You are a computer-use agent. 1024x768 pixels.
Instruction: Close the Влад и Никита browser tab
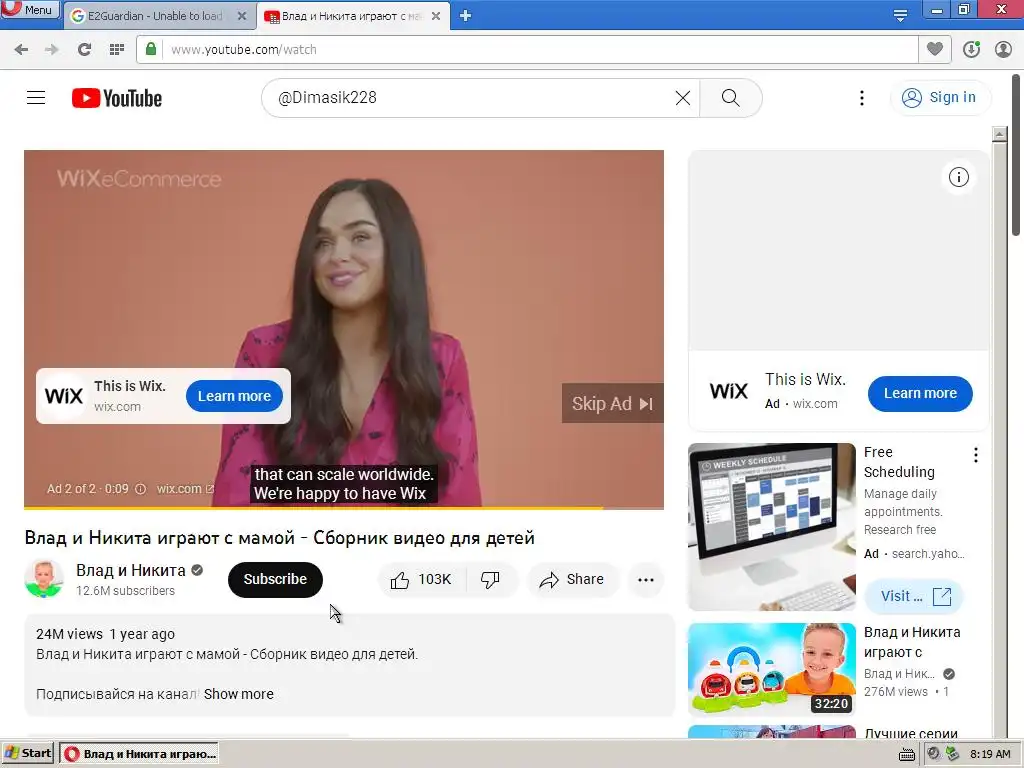pyautogui.click(x=436, y=16)
